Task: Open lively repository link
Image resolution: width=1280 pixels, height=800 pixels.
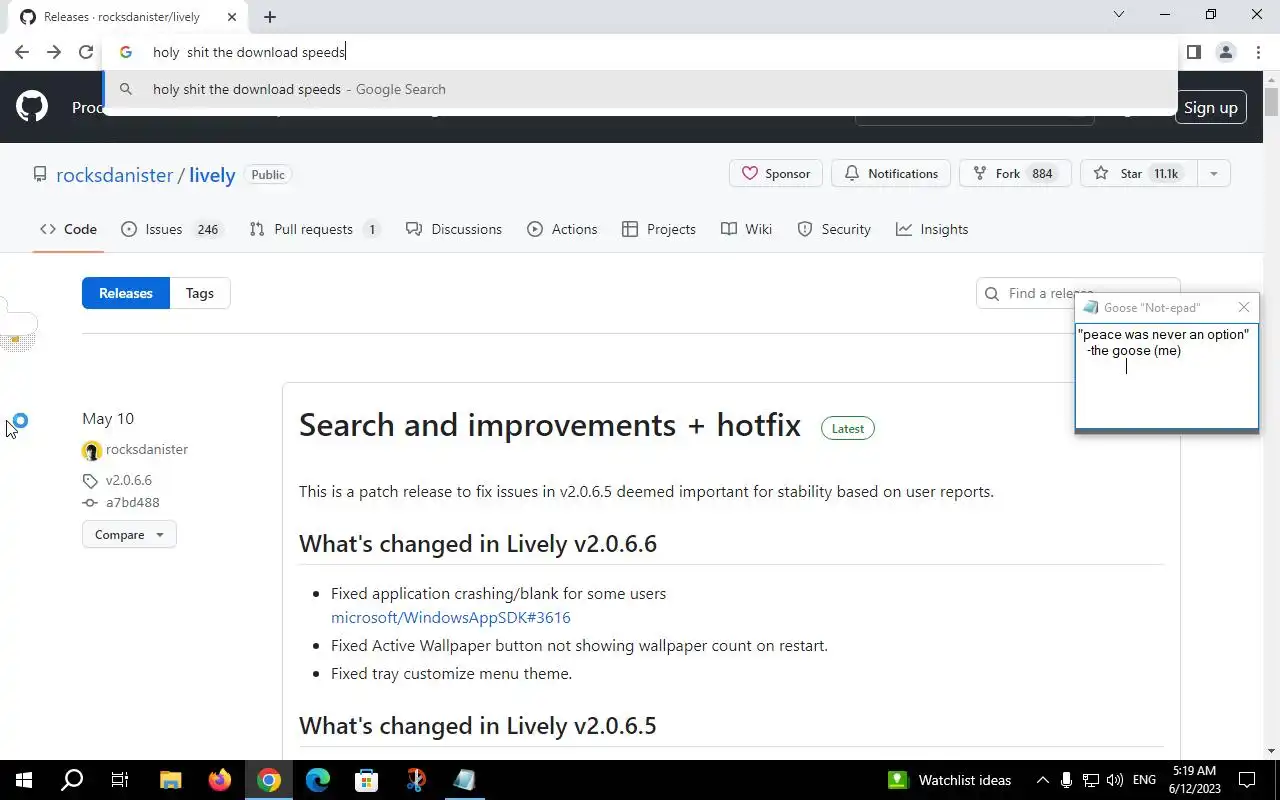Action: [212, 175]
